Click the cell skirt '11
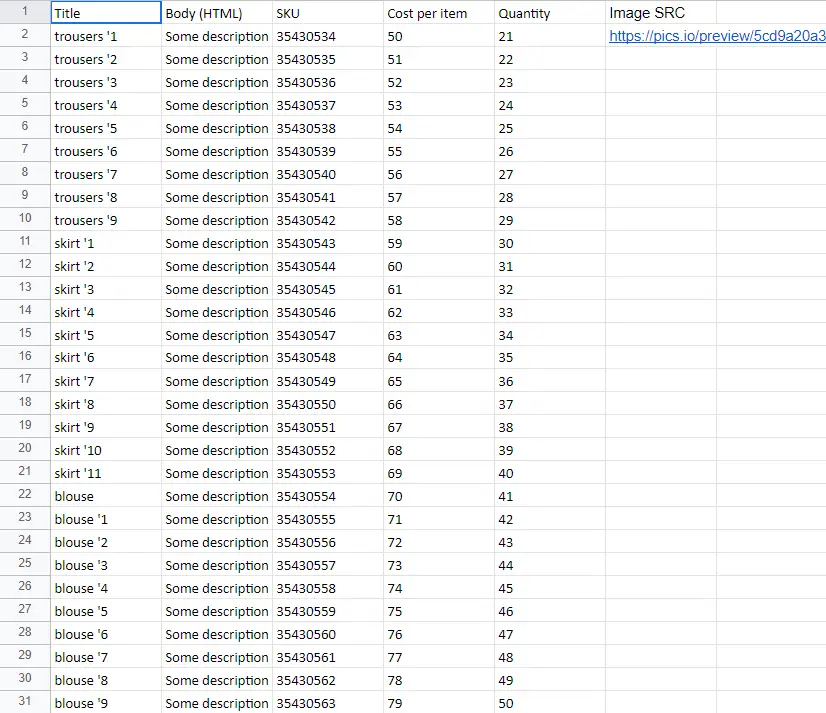 (x=106, y=473)
